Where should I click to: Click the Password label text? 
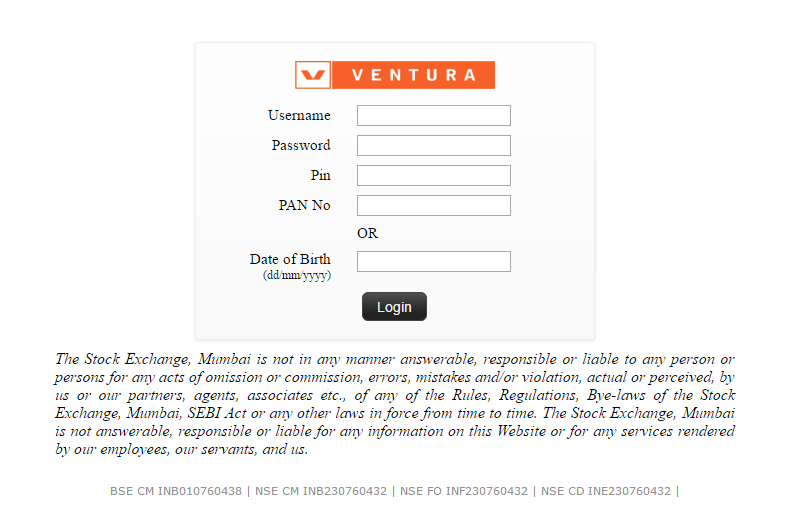pos(301,146)
